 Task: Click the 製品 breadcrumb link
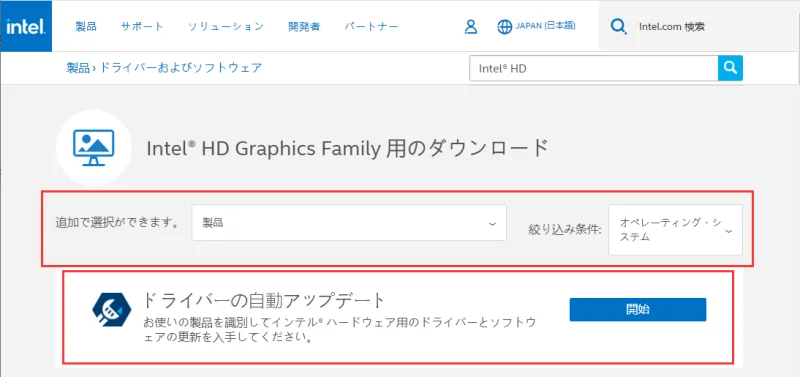tap(78, 67)
